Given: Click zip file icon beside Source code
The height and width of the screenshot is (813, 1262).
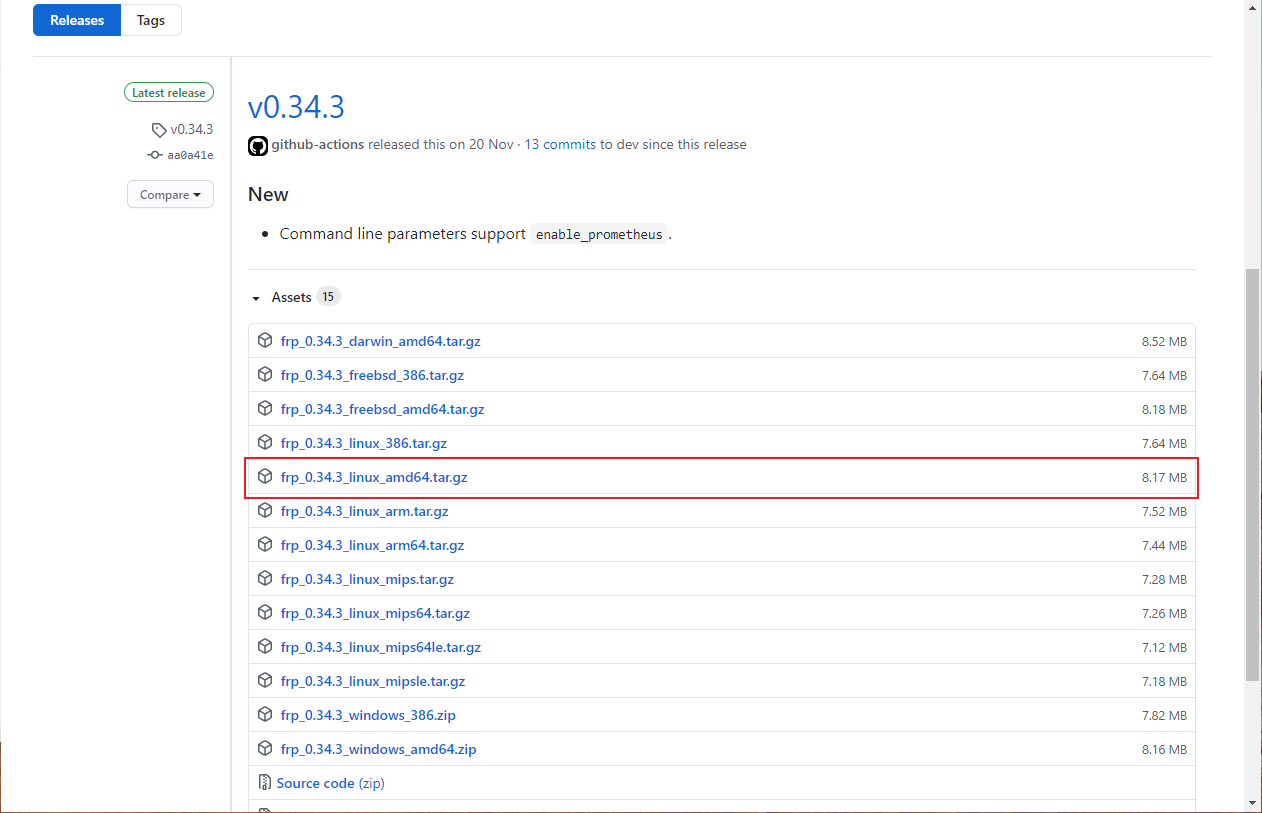Looking at the screenshot, I should pyautogui.click(x=265, y=782).
